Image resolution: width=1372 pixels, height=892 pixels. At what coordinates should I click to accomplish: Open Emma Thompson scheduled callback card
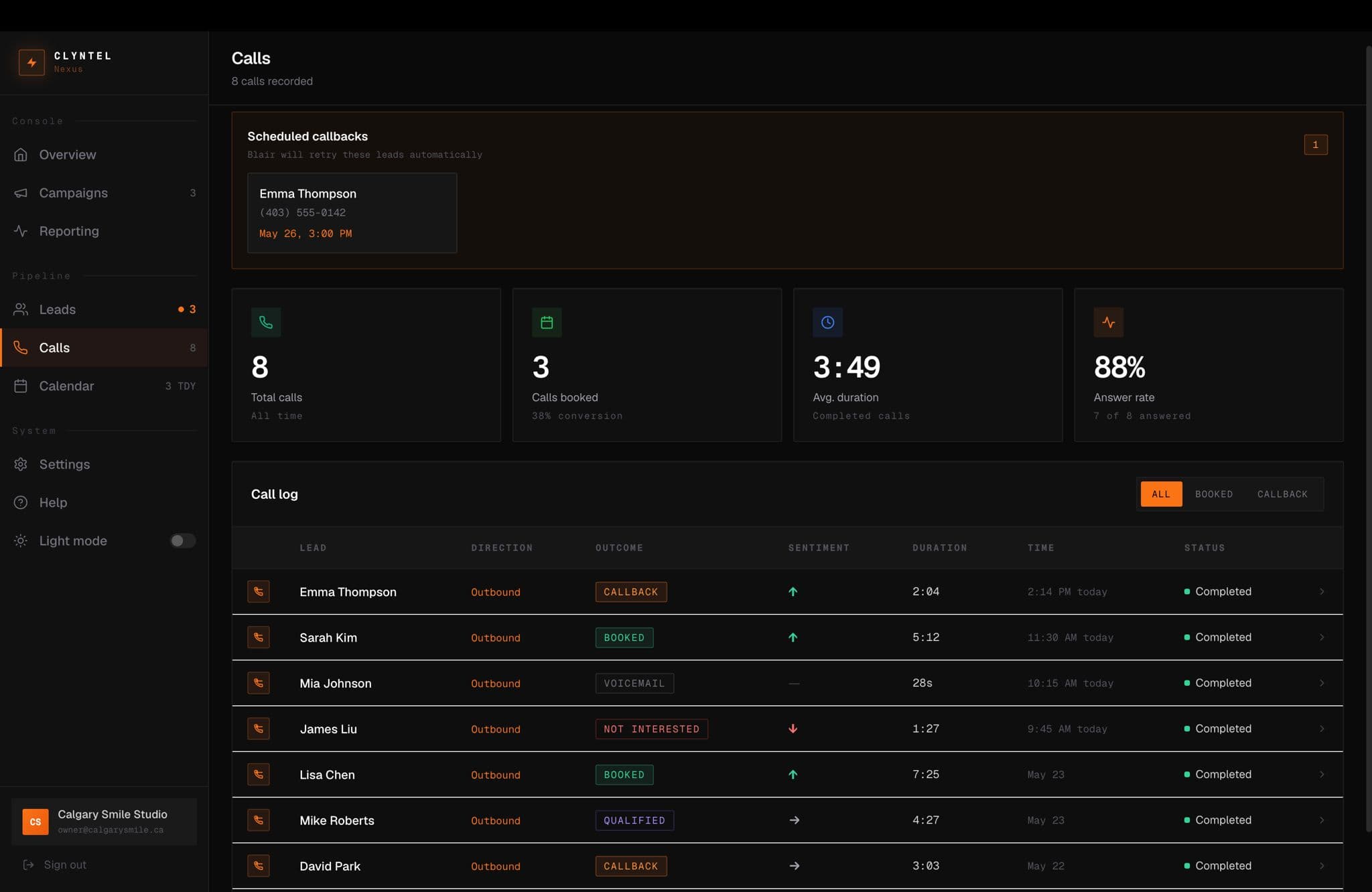352,213
